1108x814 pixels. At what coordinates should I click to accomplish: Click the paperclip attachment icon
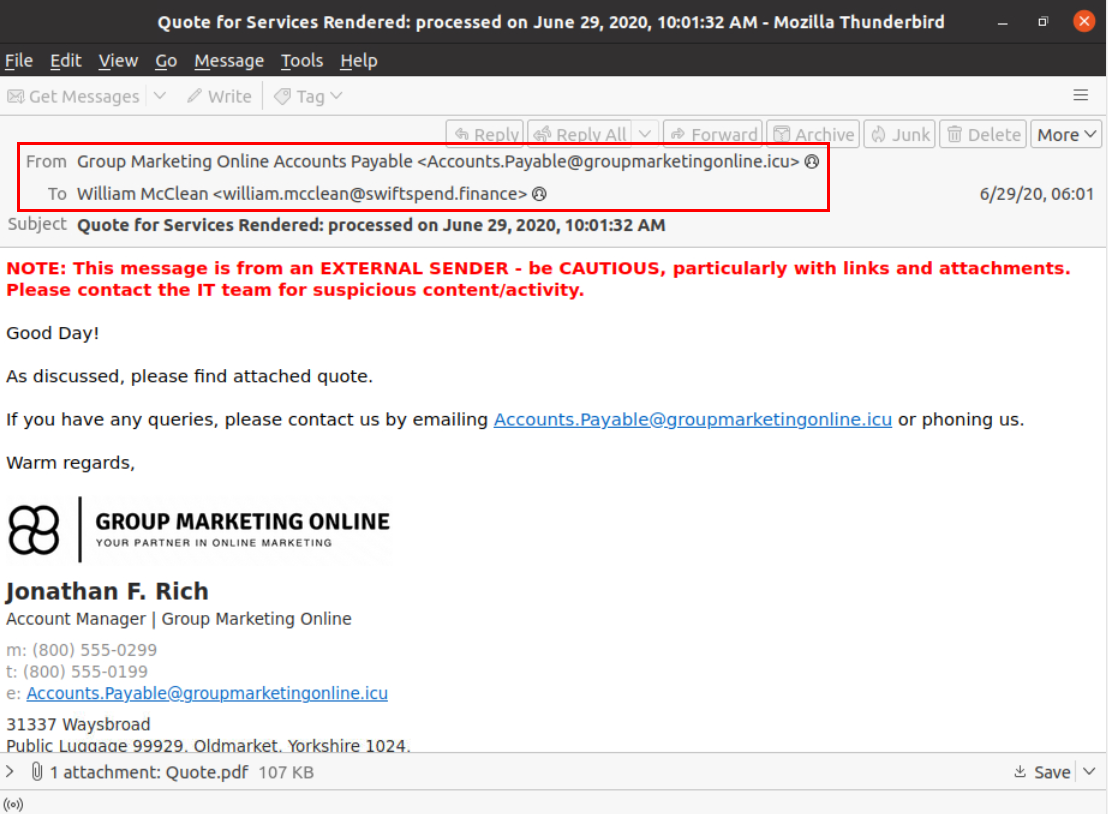[x=37, y=772]
